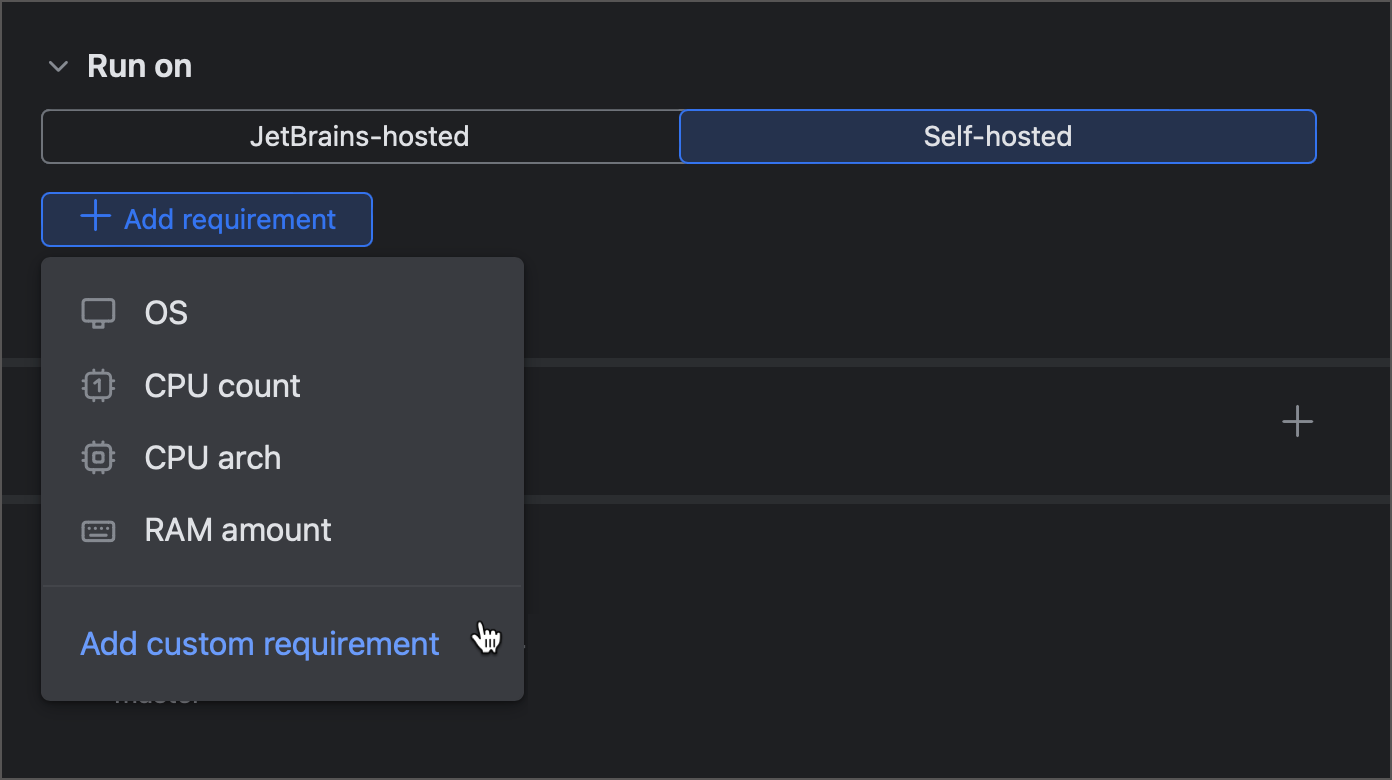Pick RAM amount as a requirement
This screenshot has height=780, width=1392.
pyautogui.click(x=238, y=530)
